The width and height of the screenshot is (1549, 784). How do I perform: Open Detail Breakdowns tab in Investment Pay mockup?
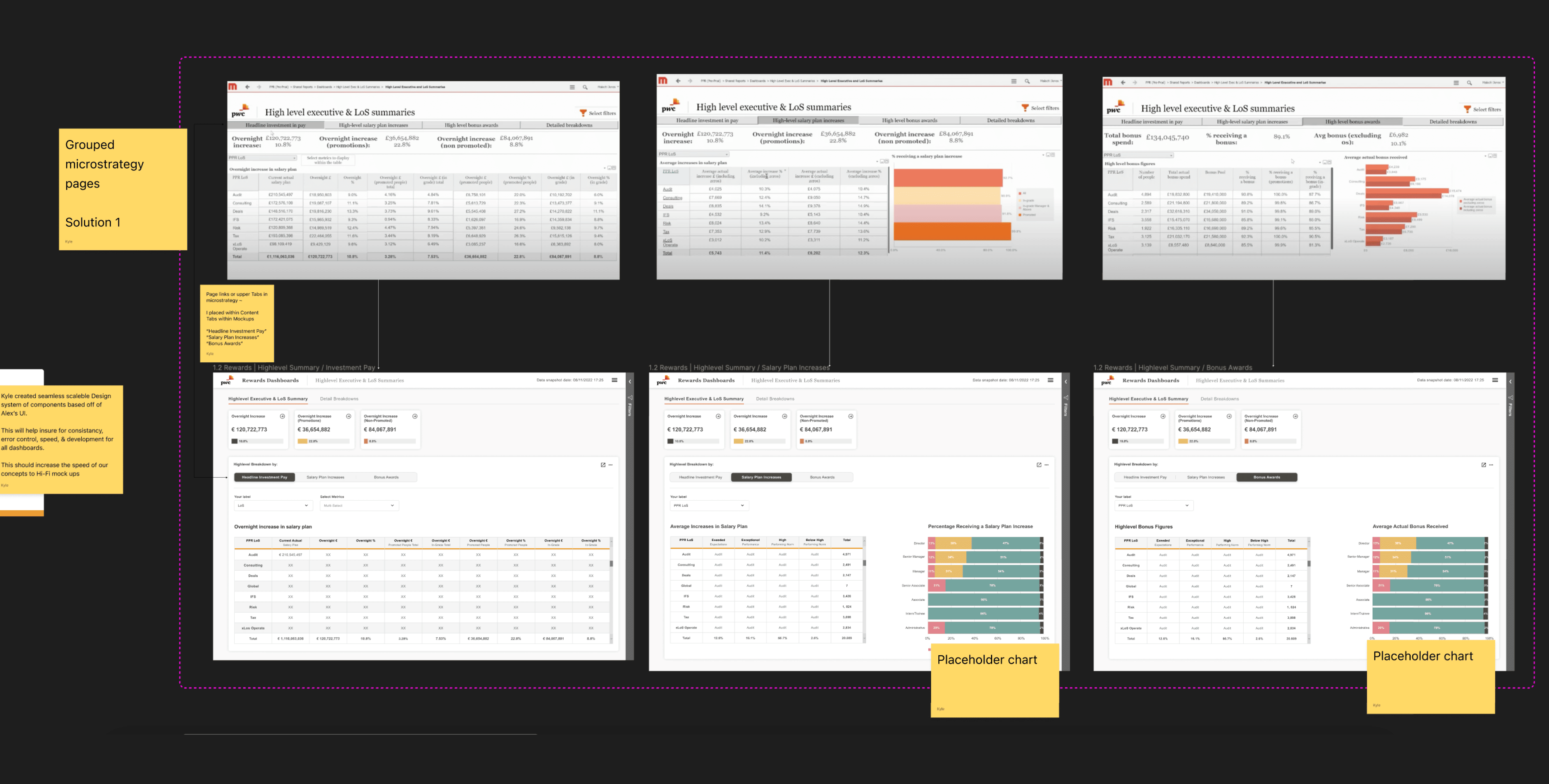(339, 399)
